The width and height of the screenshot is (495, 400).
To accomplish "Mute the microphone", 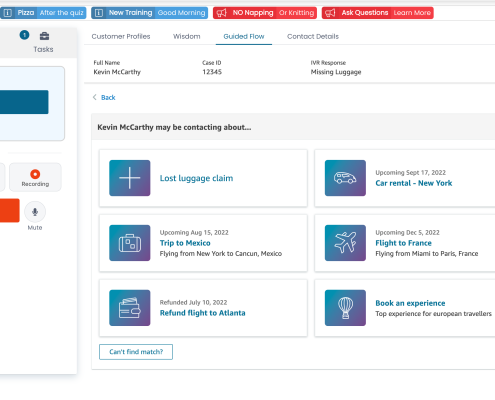I will coord(35,212).
